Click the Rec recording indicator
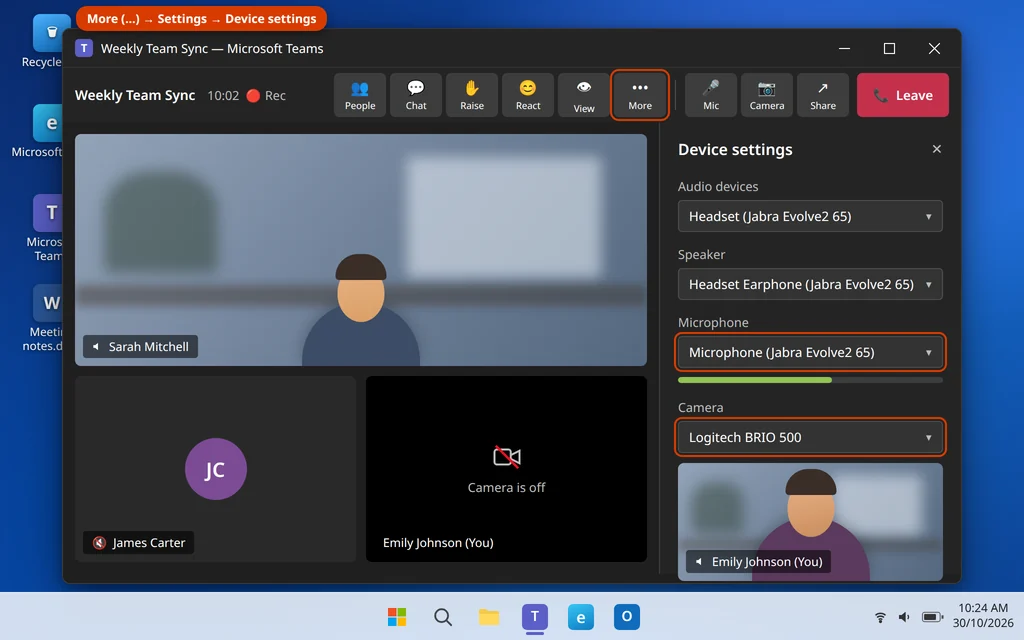1024x640 pixels. 266,95
